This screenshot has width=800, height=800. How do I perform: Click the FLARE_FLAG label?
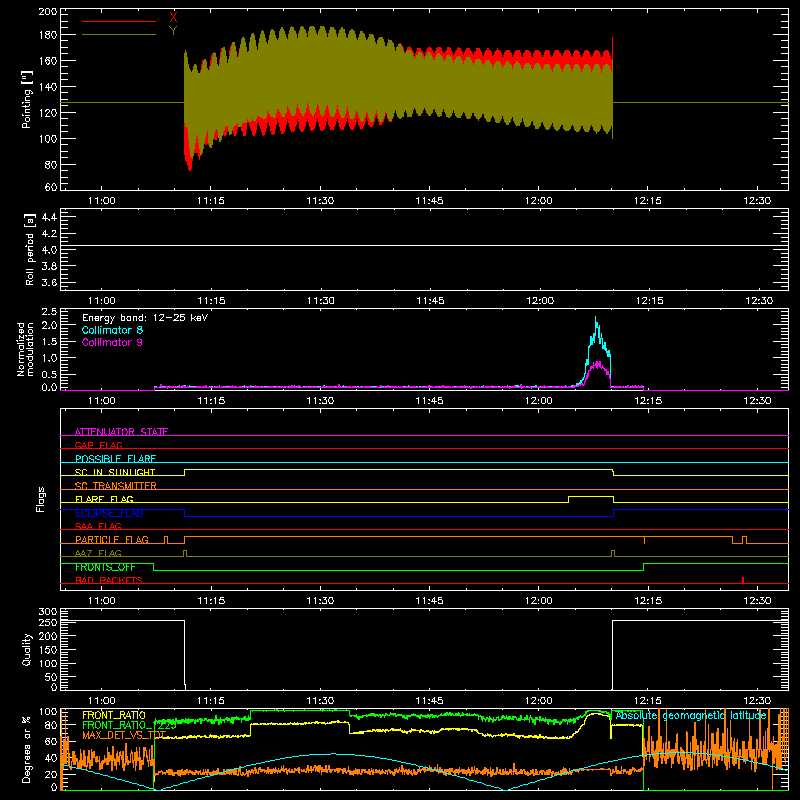(x=104, y=499)
